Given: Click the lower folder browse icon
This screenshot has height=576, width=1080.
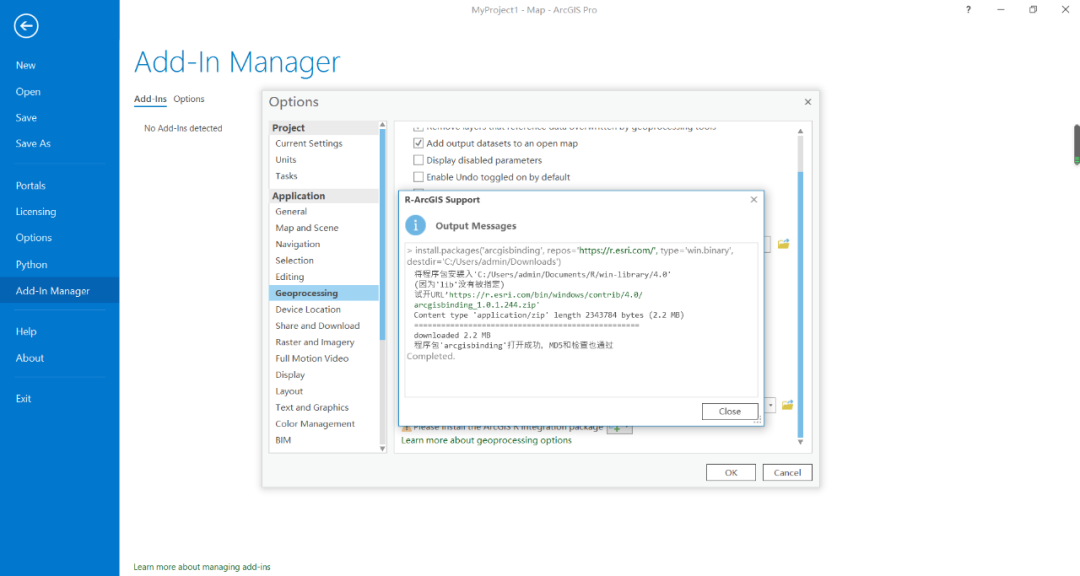Looking at the screenshot, I should [x=787, y=405].
